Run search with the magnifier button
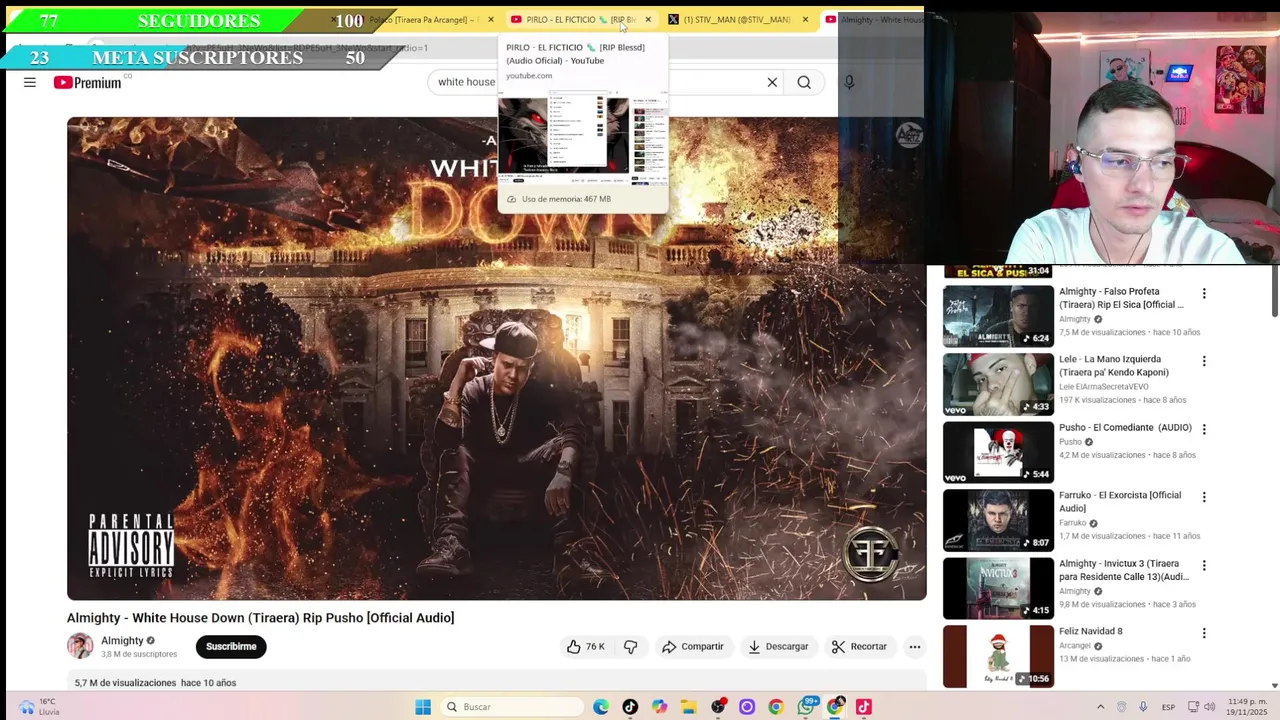This screenshot has width=1280, height=720. [x=804, y=82]
